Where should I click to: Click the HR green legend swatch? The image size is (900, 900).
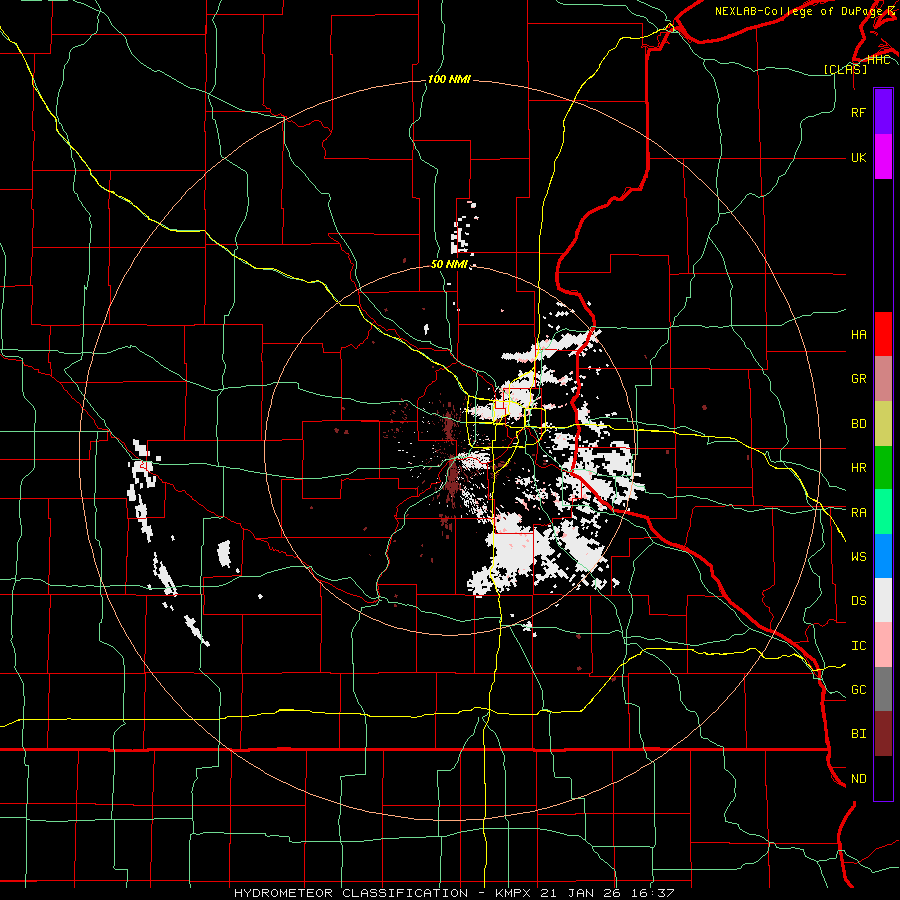click(x=883, y=468)
